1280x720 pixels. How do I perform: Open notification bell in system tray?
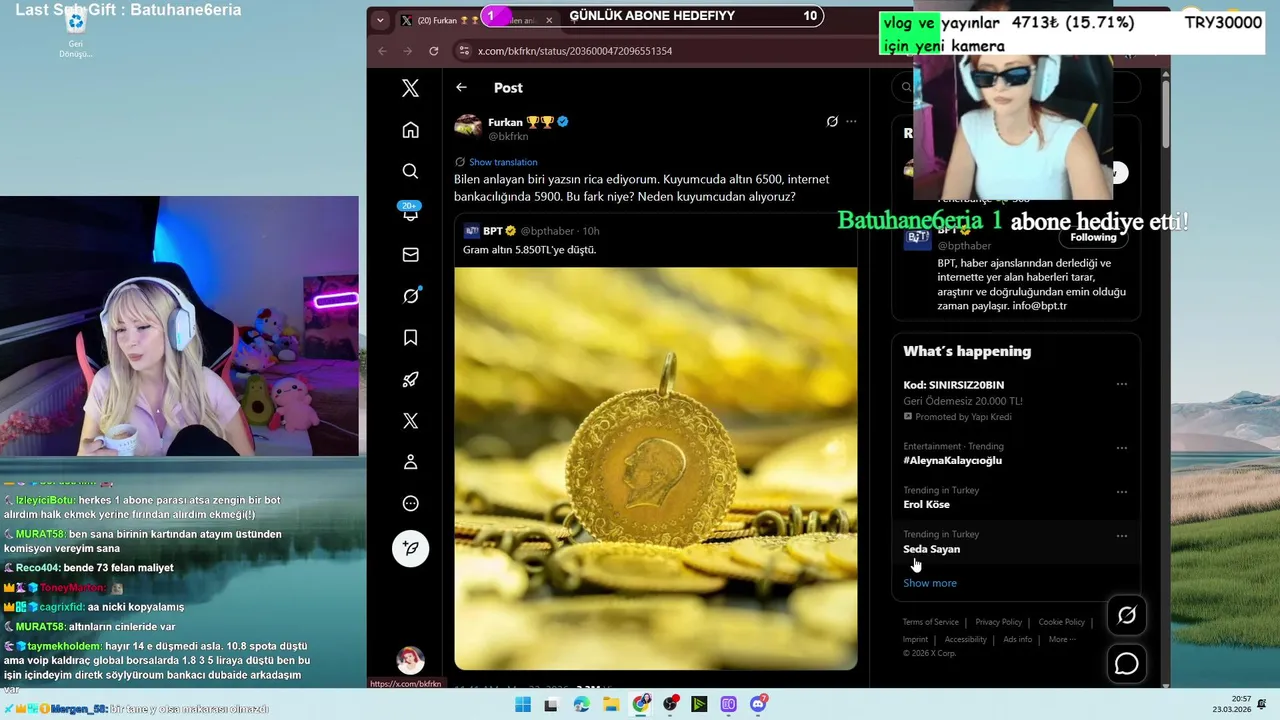pyautogui.click(x=1262, y=704)
